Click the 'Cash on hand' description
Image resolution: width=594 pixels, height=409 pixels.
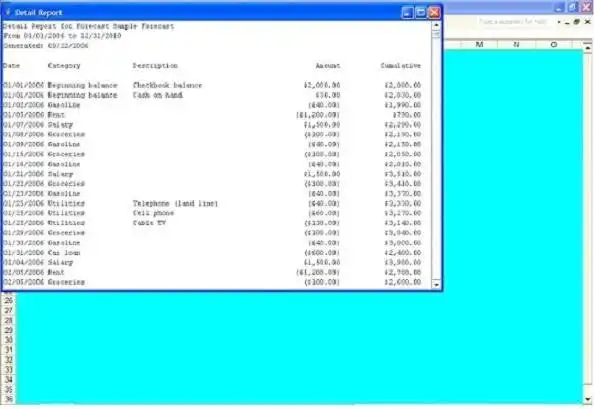pos(158,95)
